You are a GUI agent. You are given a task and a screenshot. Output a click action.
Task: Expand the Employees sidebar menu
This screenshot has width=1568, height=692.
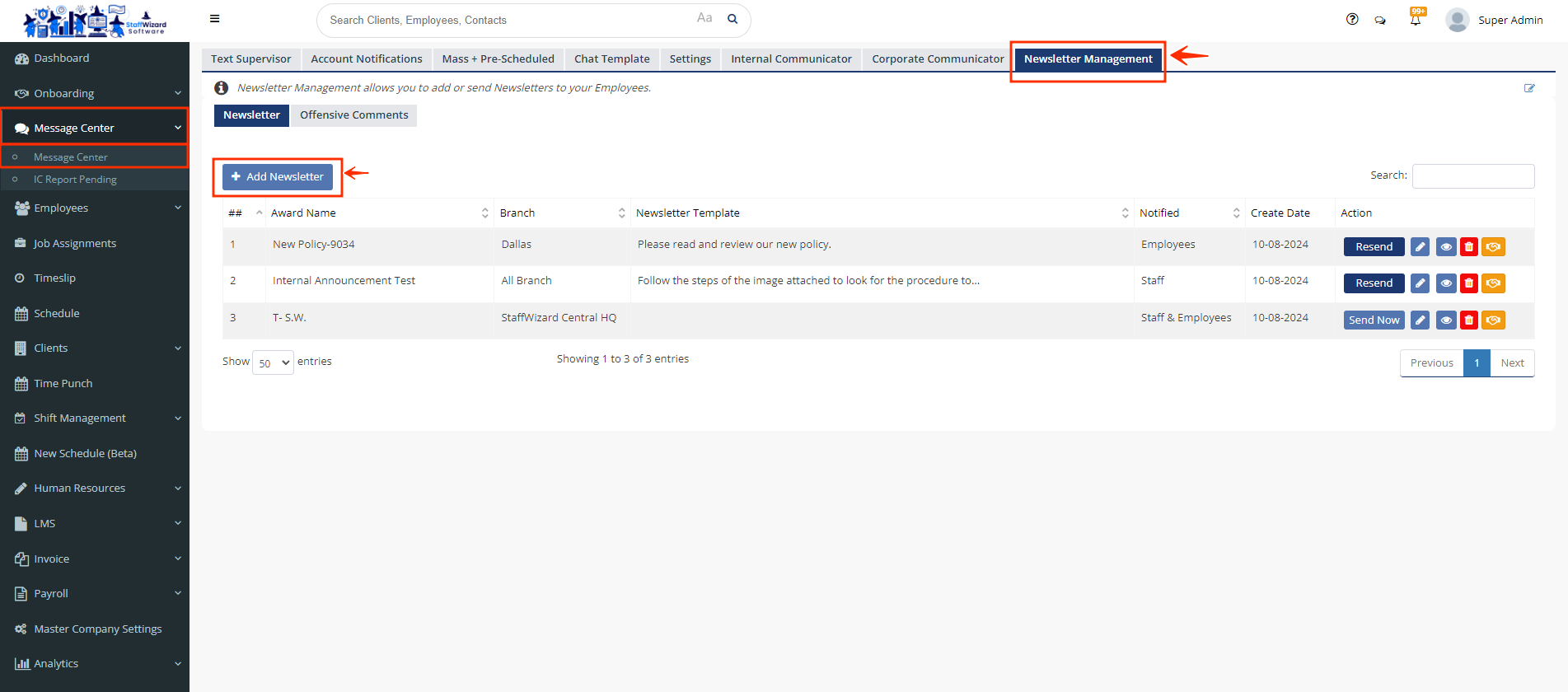click(x=95, y=208)
